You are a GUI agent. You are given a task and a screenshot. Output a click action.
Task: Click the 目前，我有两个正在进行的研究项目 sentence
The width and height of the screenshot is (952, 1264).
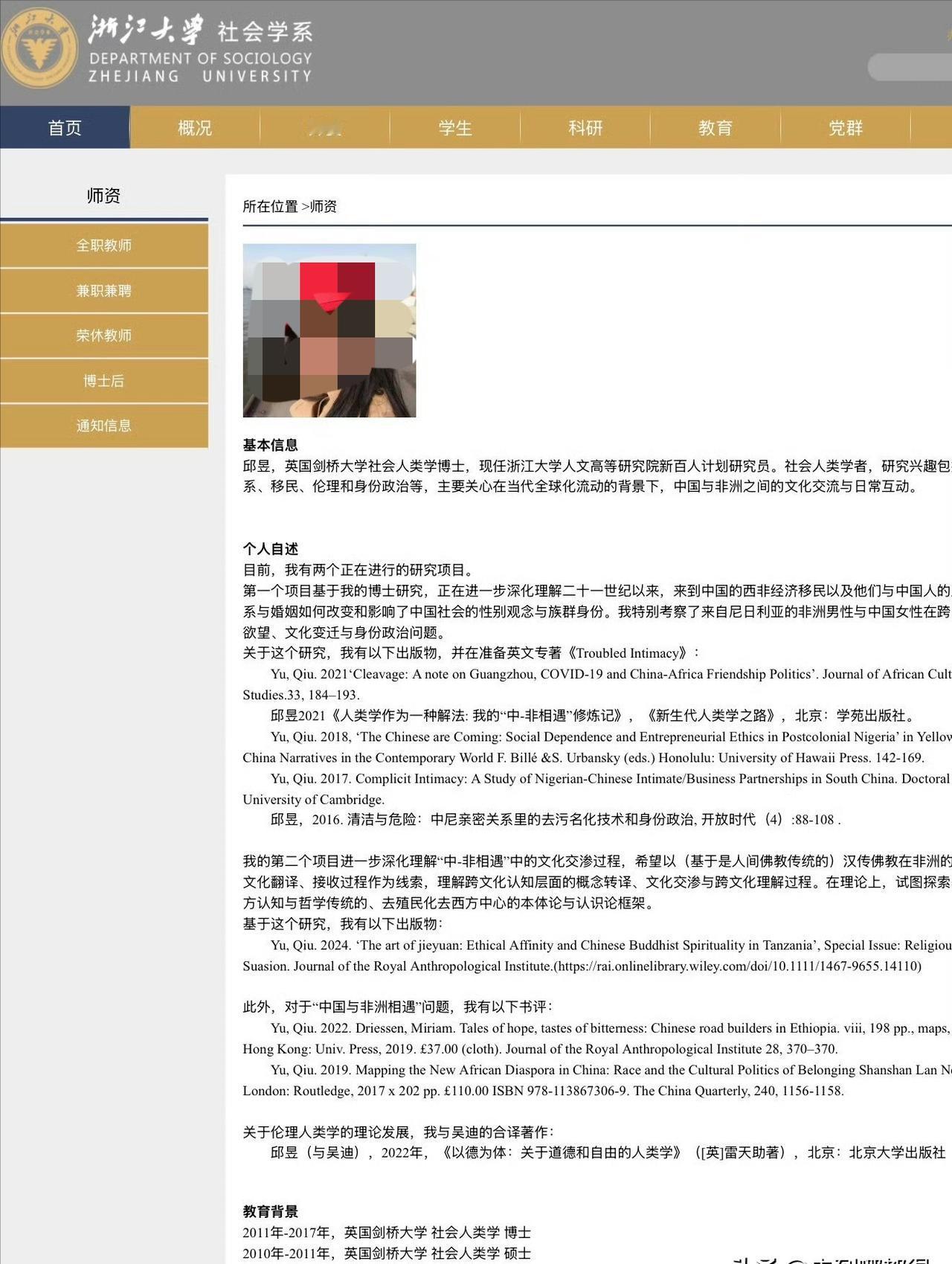(x=358, y=570)
